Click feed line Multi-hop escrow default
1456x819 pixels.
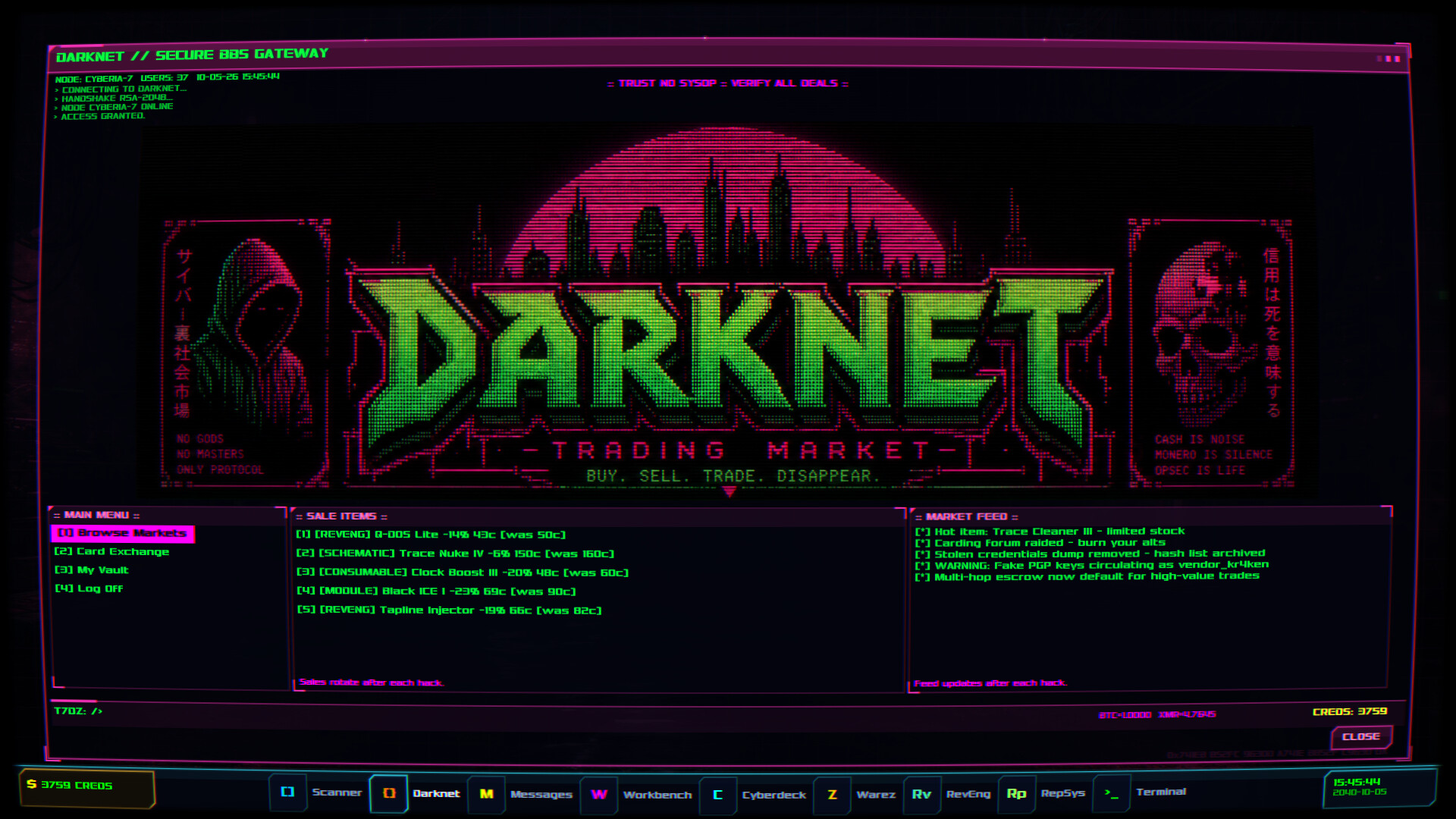[x=1087, y=576]
